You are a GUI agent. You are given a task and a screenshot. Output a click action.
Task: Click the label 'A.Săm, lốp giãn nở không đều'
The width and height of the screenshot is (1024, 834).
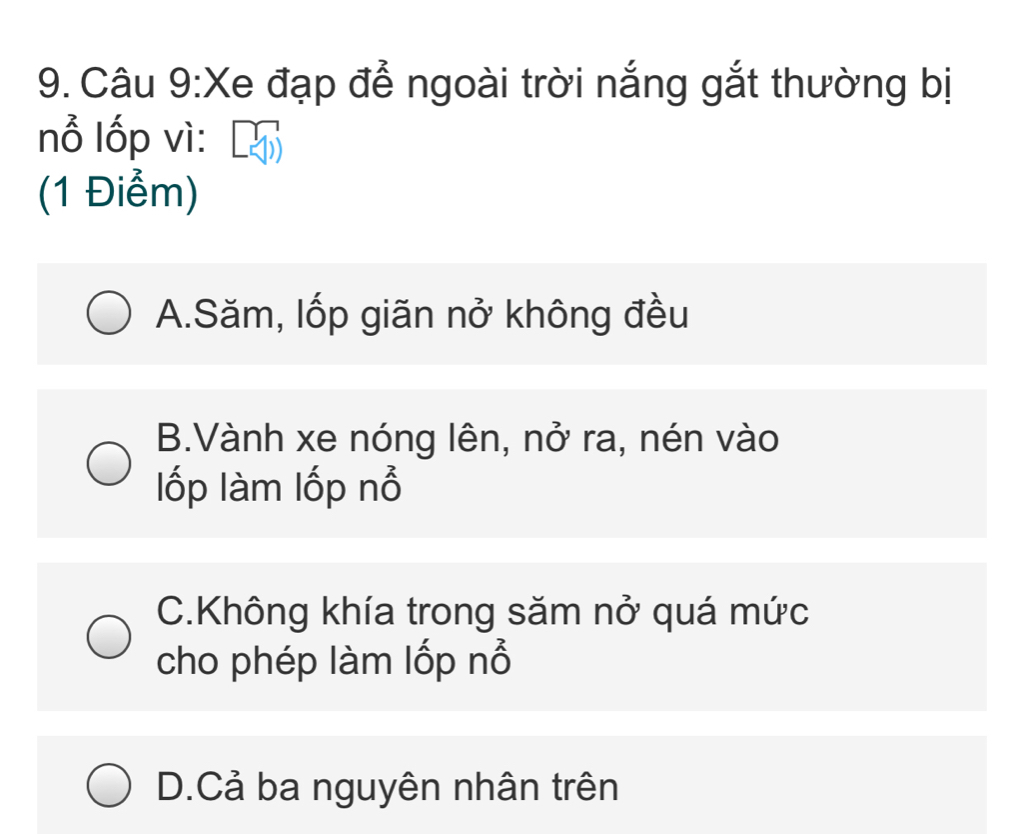point(423,315)
